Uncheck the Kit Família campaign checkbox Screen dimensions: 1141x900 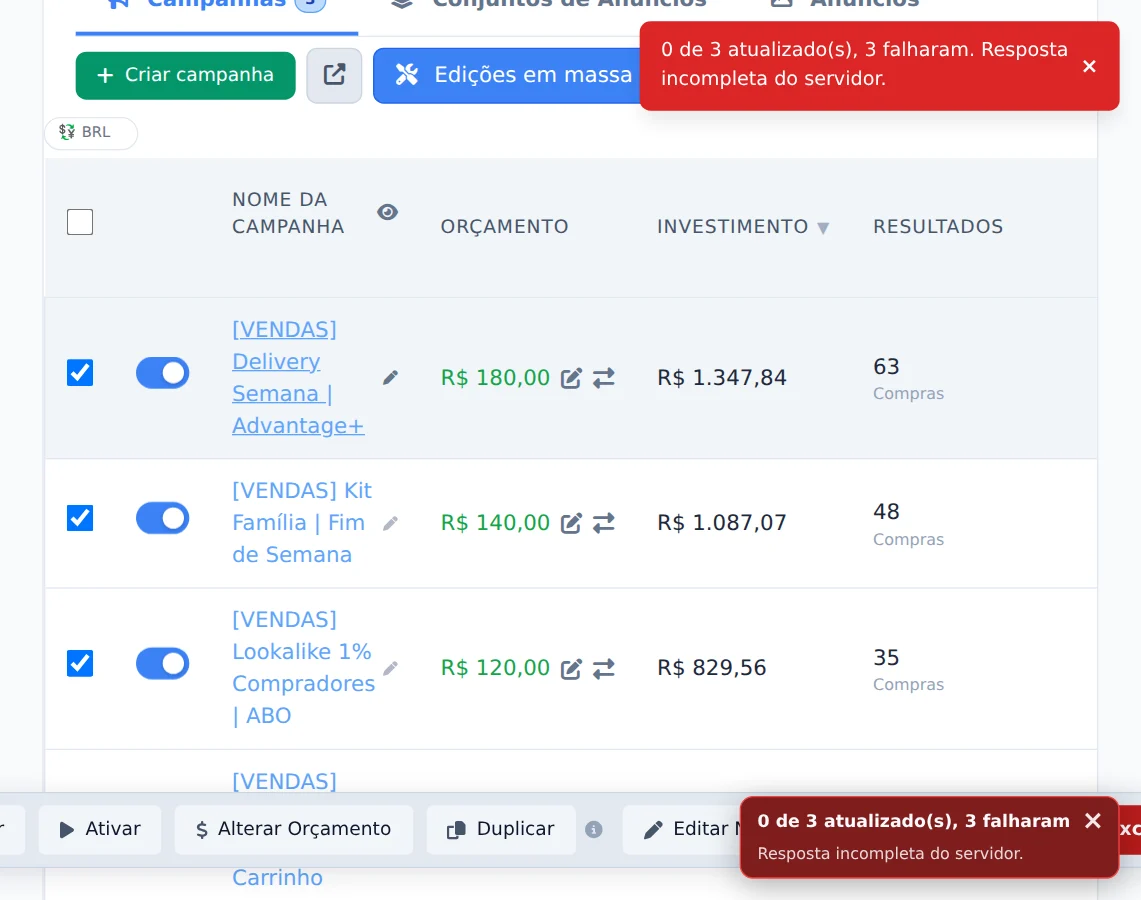pyautogui.click(x=80, y=518)
